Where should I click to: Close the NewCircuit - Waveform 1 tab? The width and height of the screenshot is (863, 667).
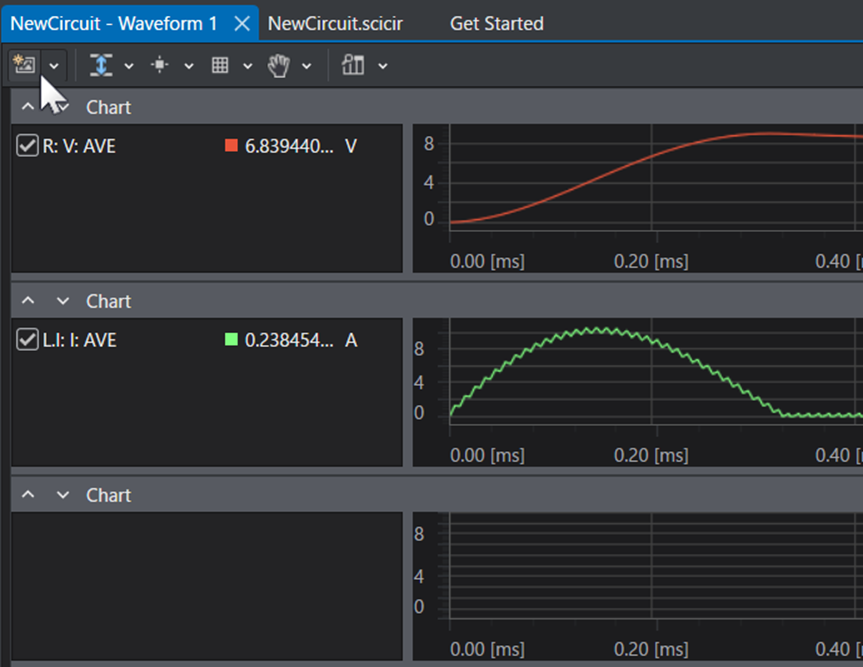click(242, 24)
